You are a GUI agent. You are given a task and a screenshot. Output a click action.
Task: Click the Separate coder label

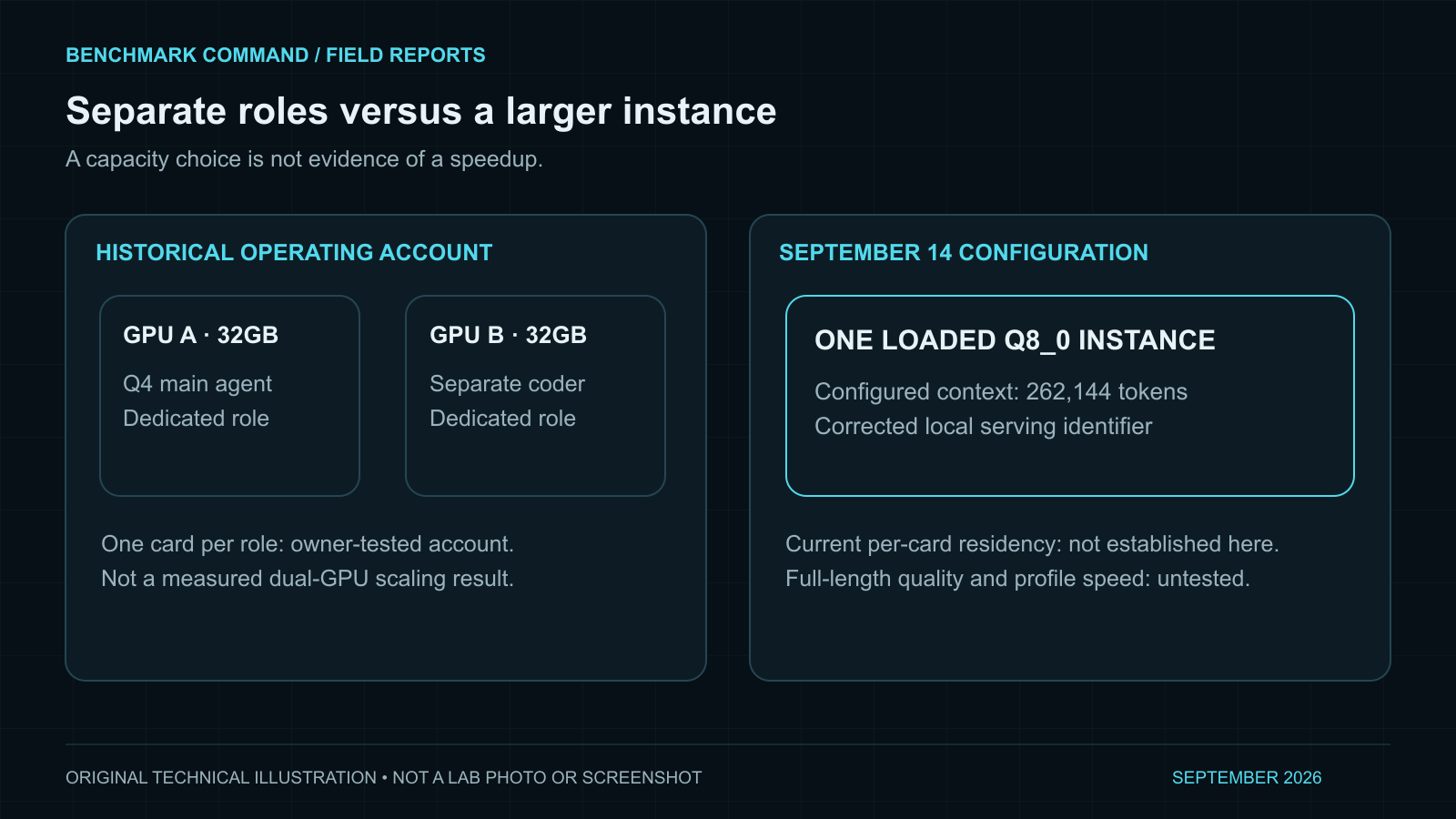point(507,384)
